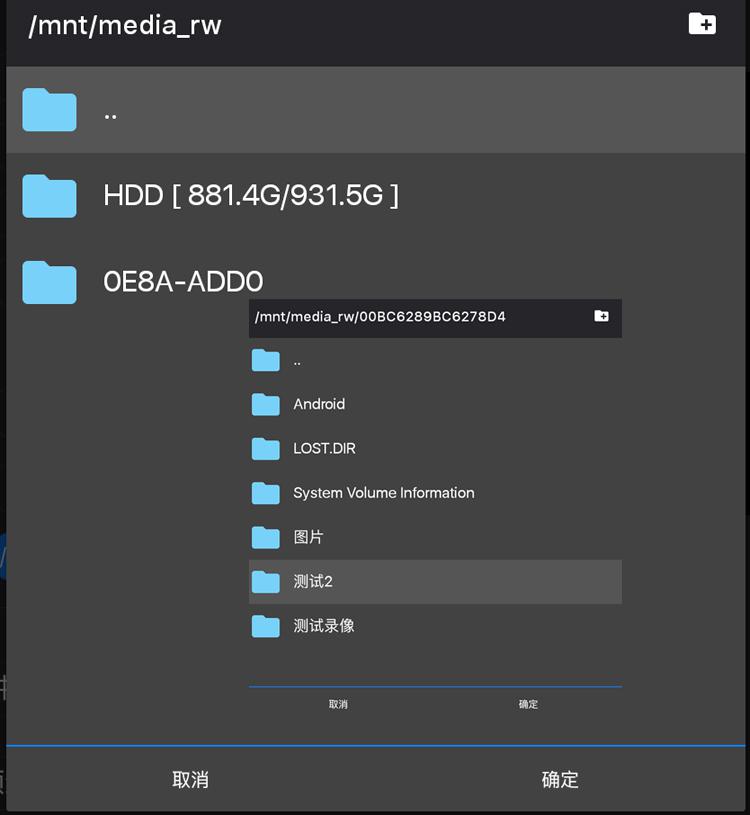This screenshot has width=750, height=815.
Task: Click folder icon beside 测试2
Action: point(266,582)
